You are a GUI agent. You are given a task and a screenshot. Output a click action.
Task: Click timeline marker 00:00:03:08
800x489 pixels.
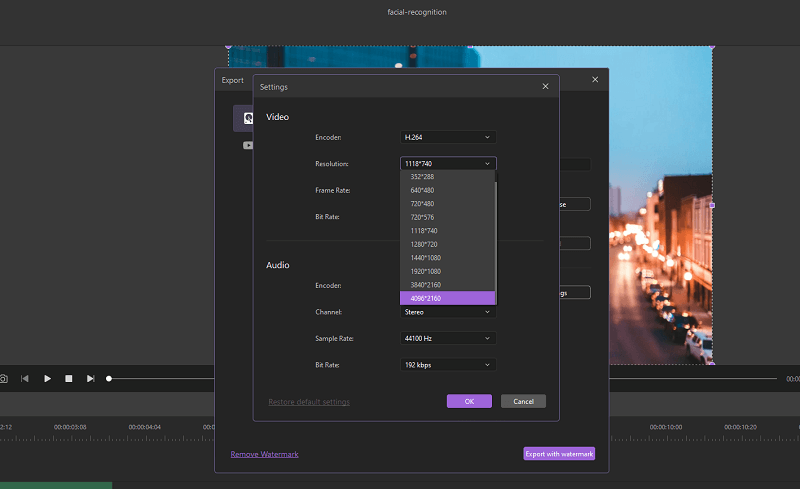pos(70,427)
